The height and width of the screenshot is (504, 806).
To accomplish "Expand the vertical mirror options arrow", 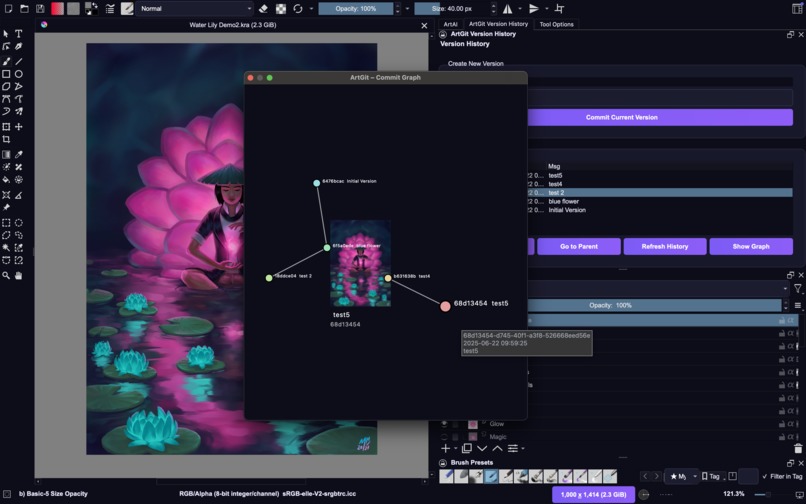I will 546,9.
